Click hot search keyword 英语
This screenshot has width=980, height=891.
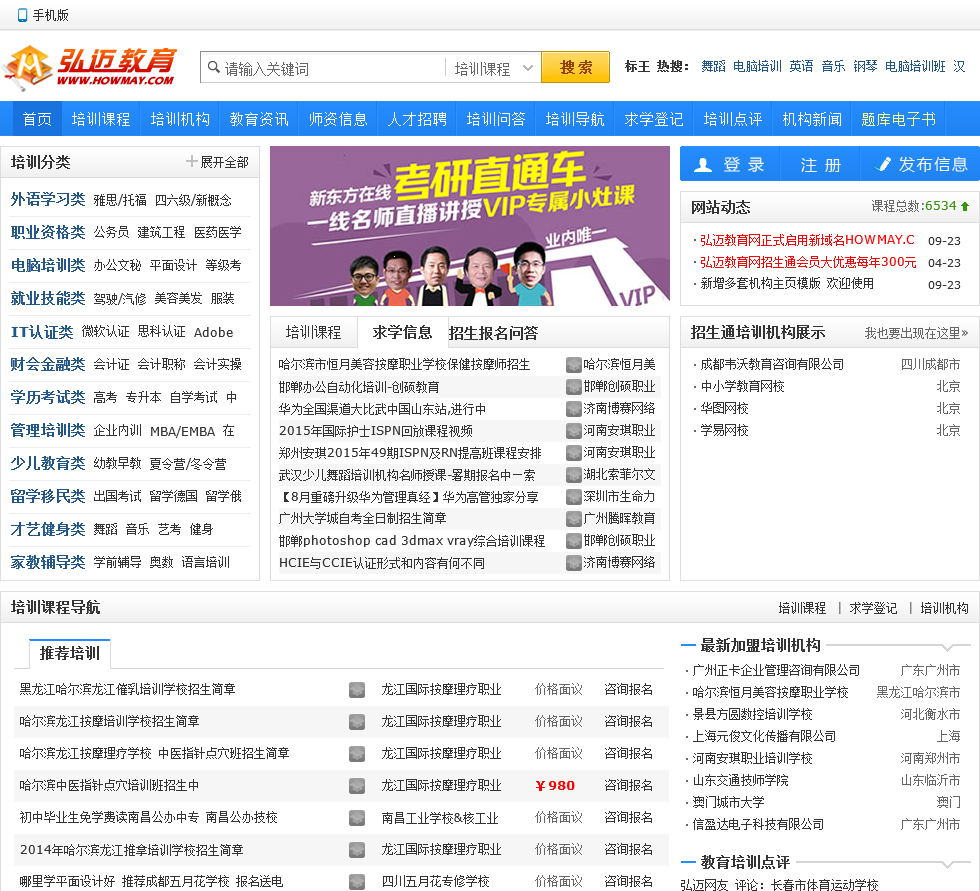pyautogui.click(x=801, y=66)
